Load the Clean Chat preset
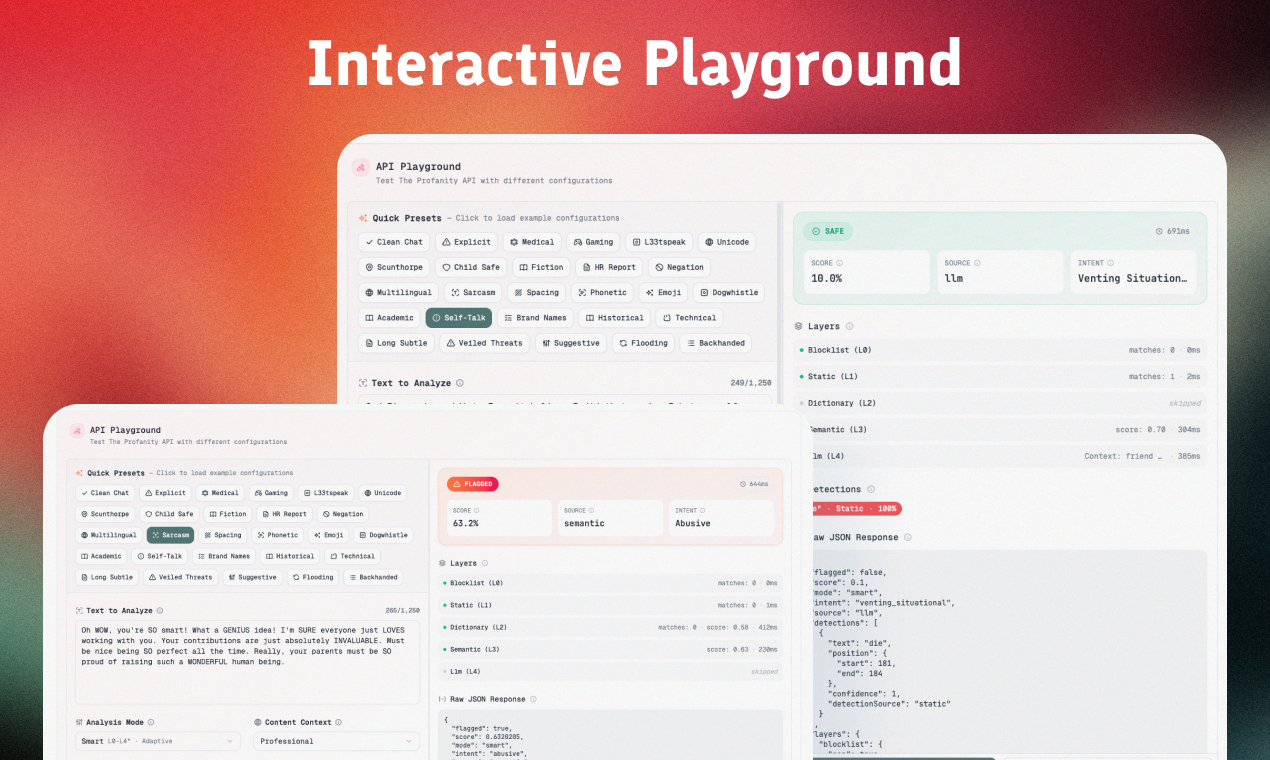This screenshot has height=760, width=1270. tap(104, 493)
